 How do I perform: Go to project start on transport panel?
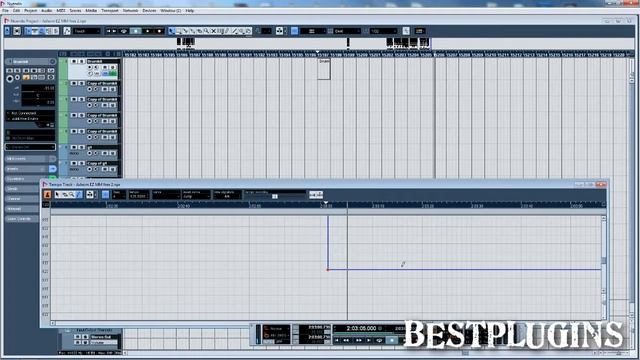click(x=337, y=340)
